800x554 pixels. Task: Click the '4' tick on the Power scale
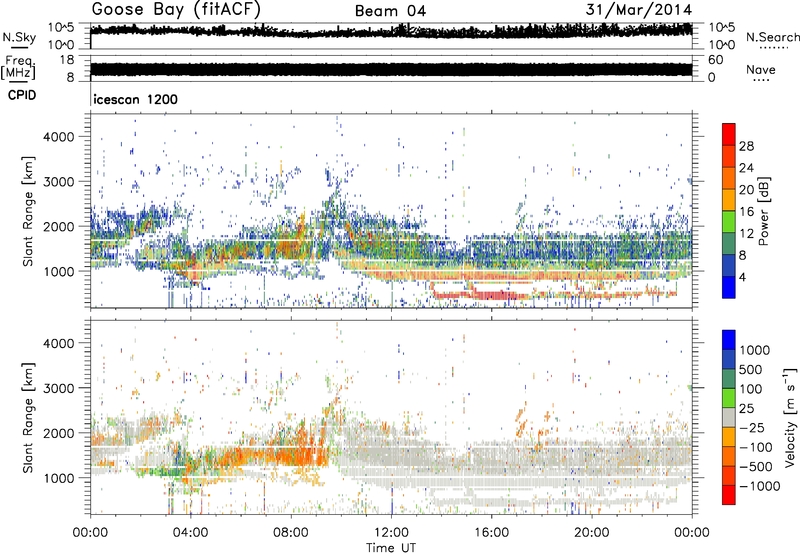[x=743, y=277]
